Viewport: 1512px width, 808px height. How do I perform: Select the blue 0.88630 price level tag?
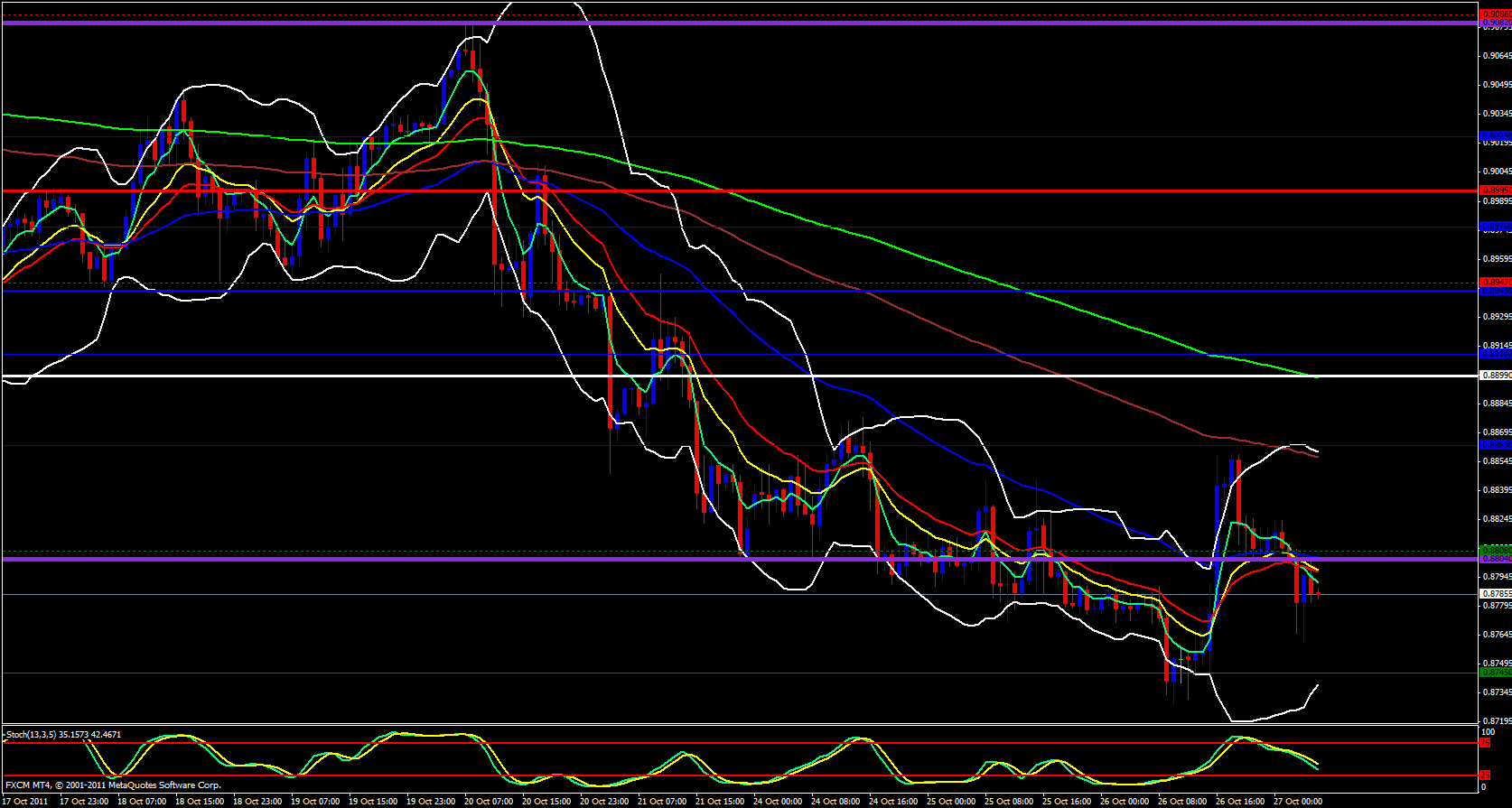pos(1495,445)
